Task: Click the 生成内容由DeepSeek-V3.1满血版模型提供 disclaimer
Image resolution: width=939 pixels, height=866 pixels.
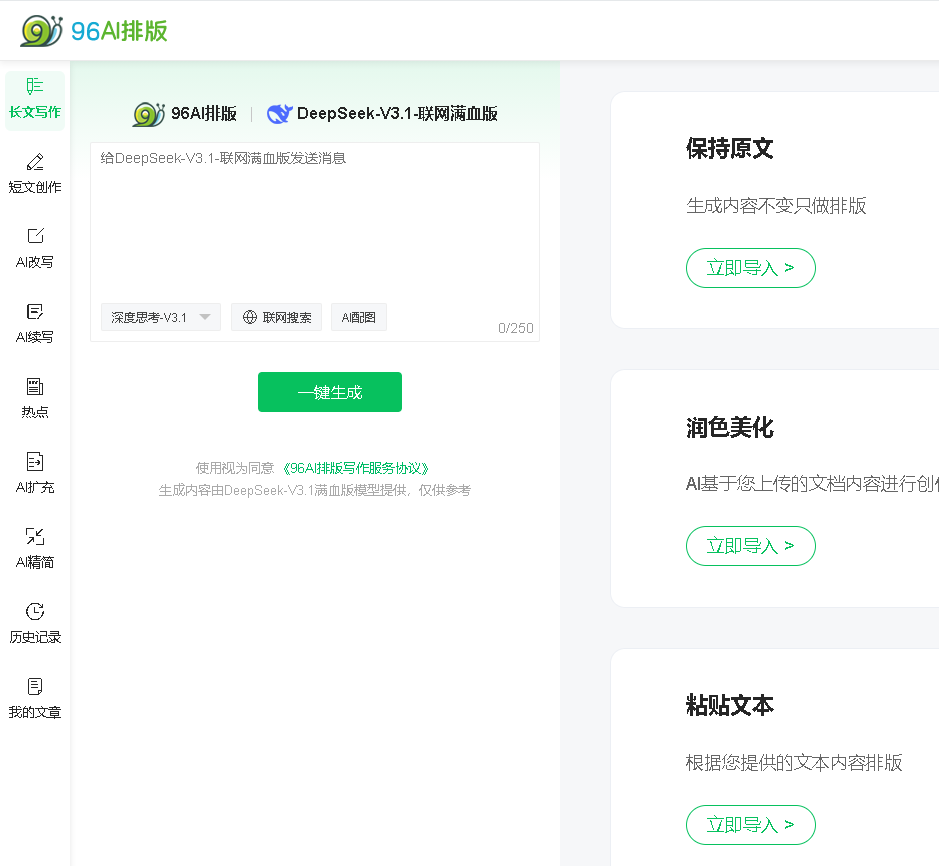Action: click(315, 490)
